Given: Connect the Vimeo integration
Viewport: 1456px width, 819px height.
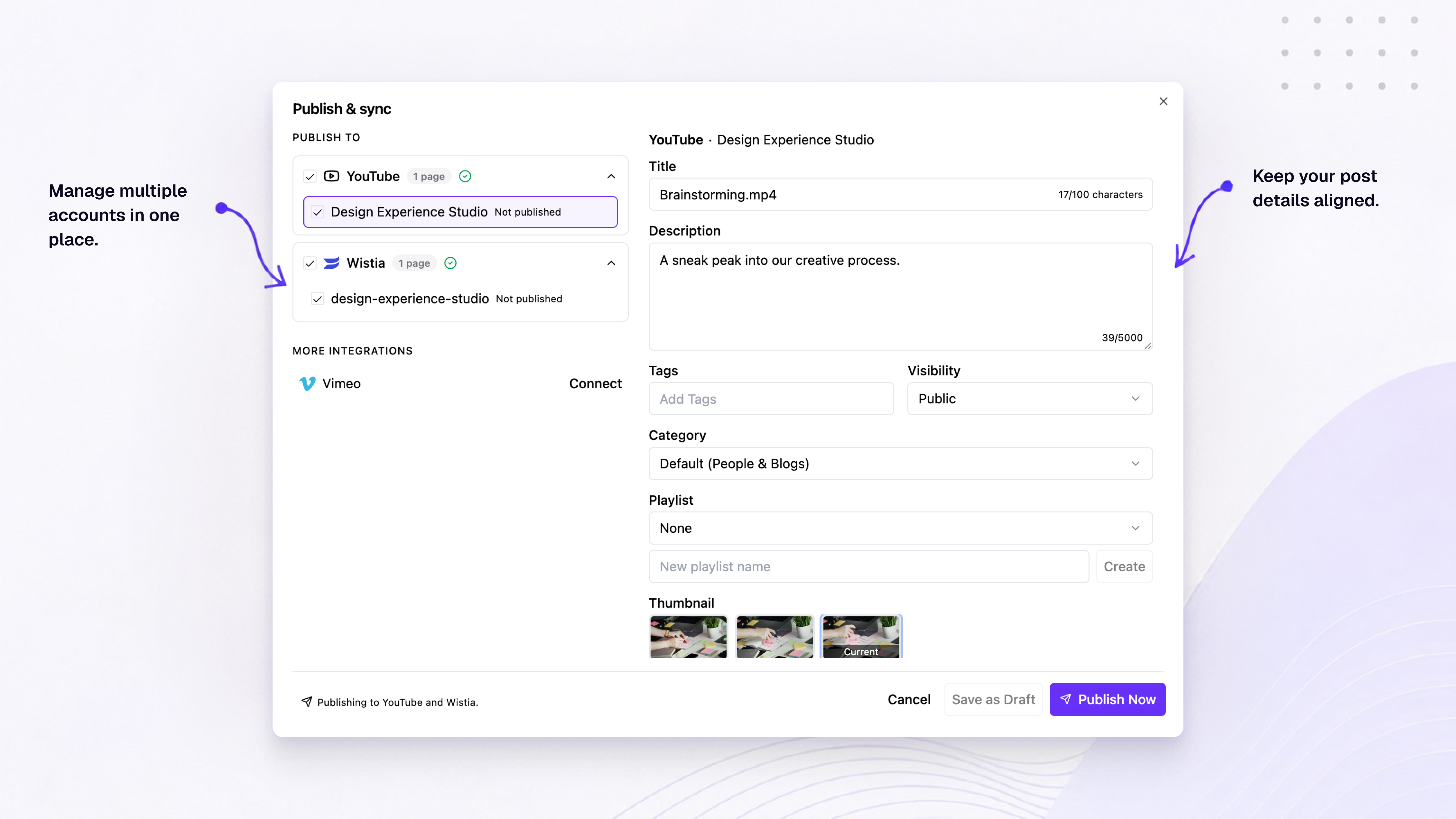Looking at the screenshot, I should point(595,384).
